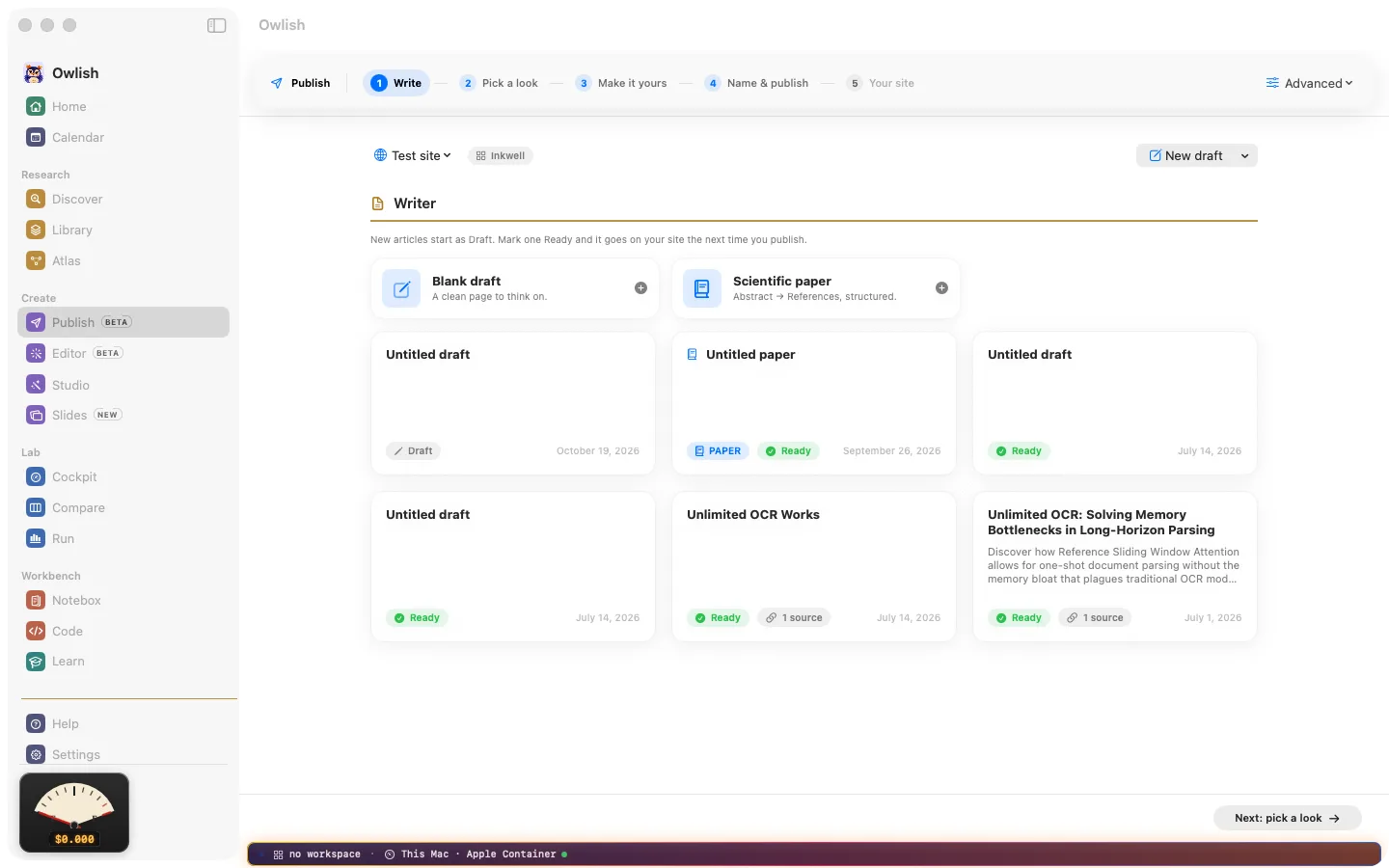Open the Unlimited OCR Works article card
This screenshot has width=1389, height=868.
(x=814, y=567)
